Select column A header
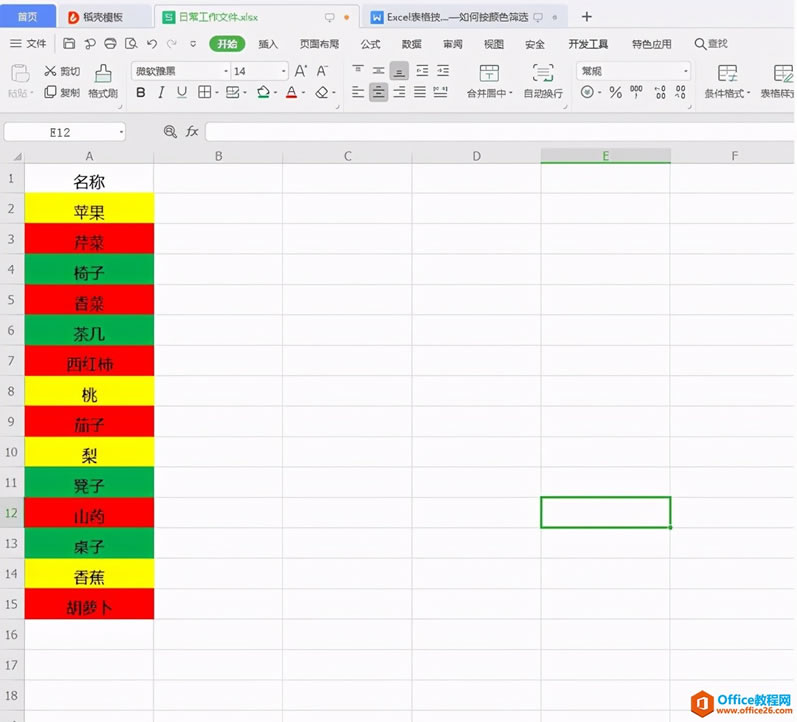 click(89, 156)
